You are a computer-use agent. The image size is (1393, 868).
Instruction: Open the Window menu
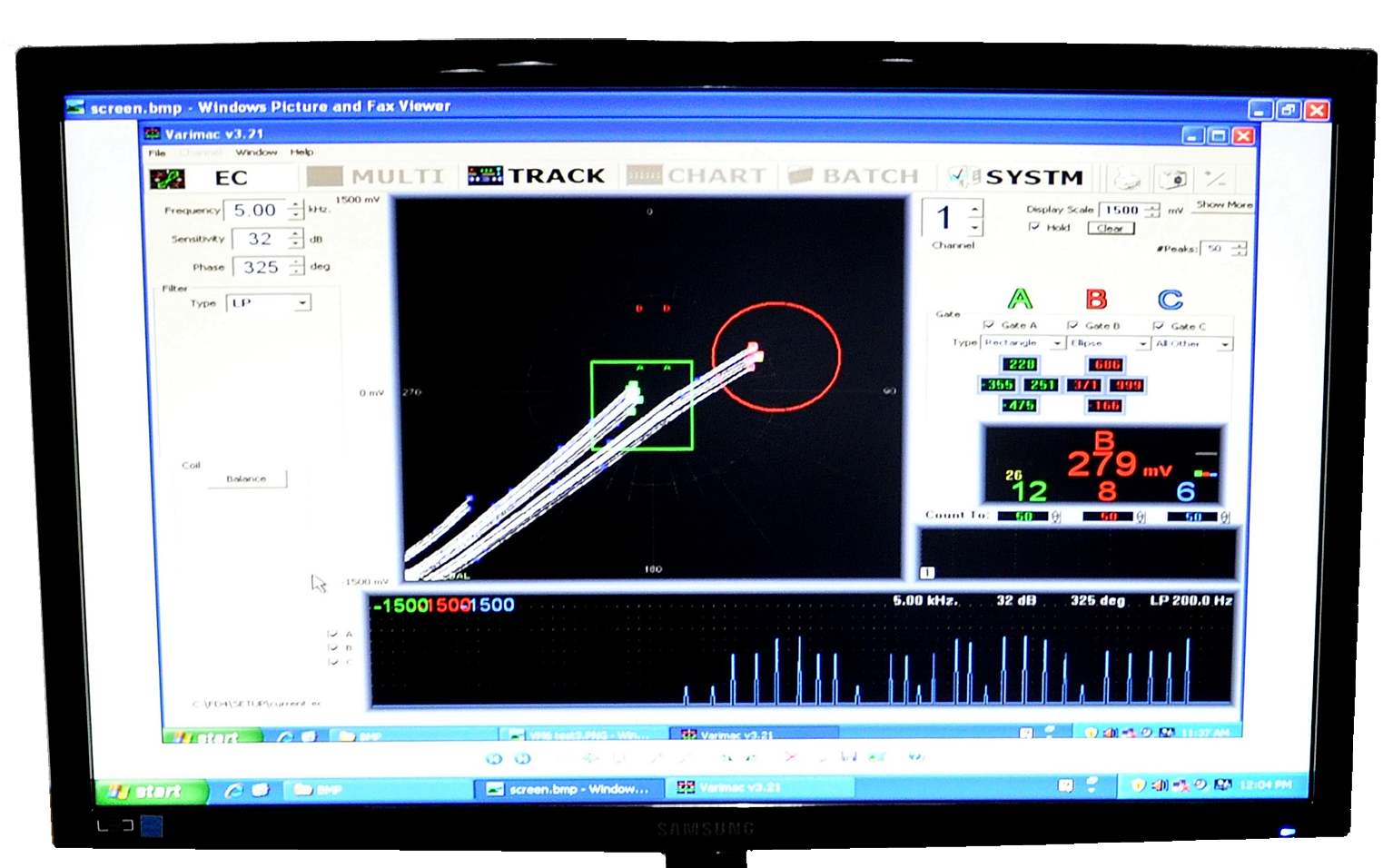point(256,153)
